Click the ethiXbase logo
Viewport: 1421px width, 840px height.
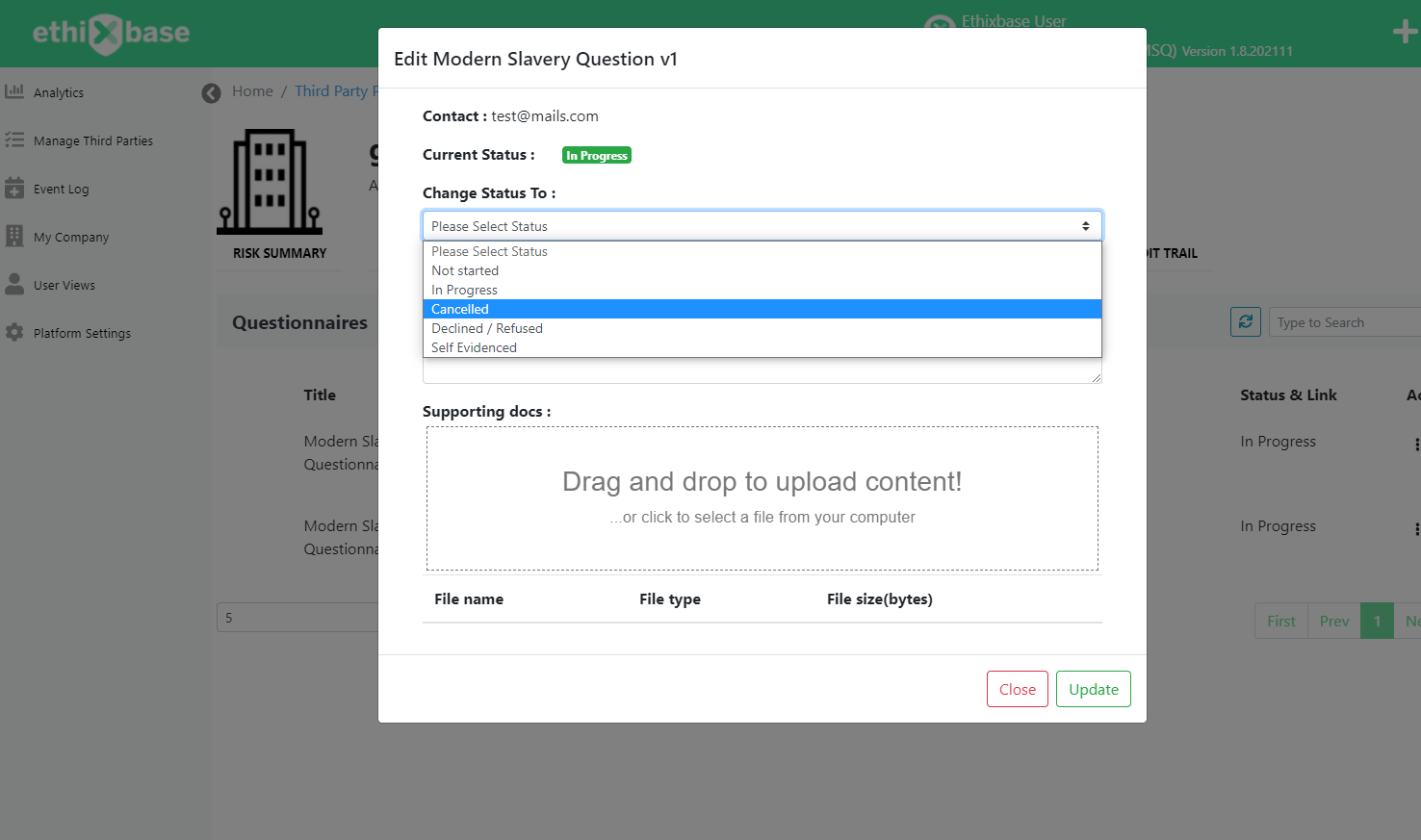pos(111,34)
